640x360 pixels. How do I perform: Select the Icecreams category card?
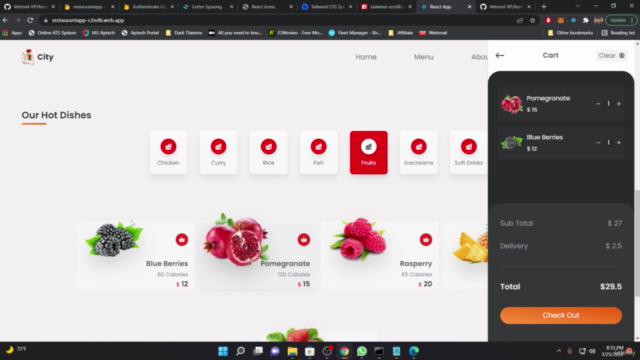coord(418,153)
